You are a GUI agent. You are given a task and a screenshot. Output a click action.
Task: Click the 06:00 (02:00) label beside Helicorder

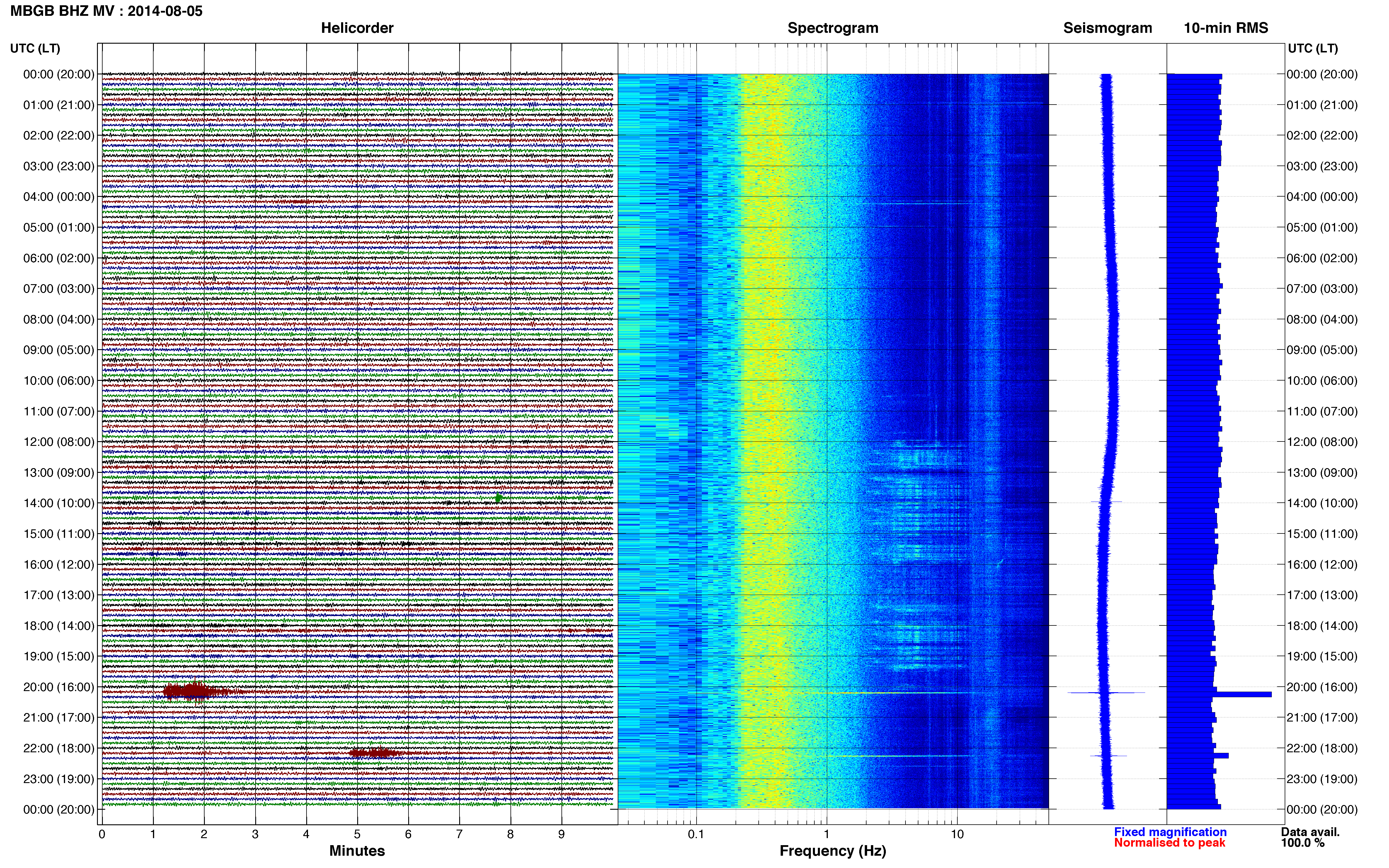pyautogui.click(x=59, y=258)
